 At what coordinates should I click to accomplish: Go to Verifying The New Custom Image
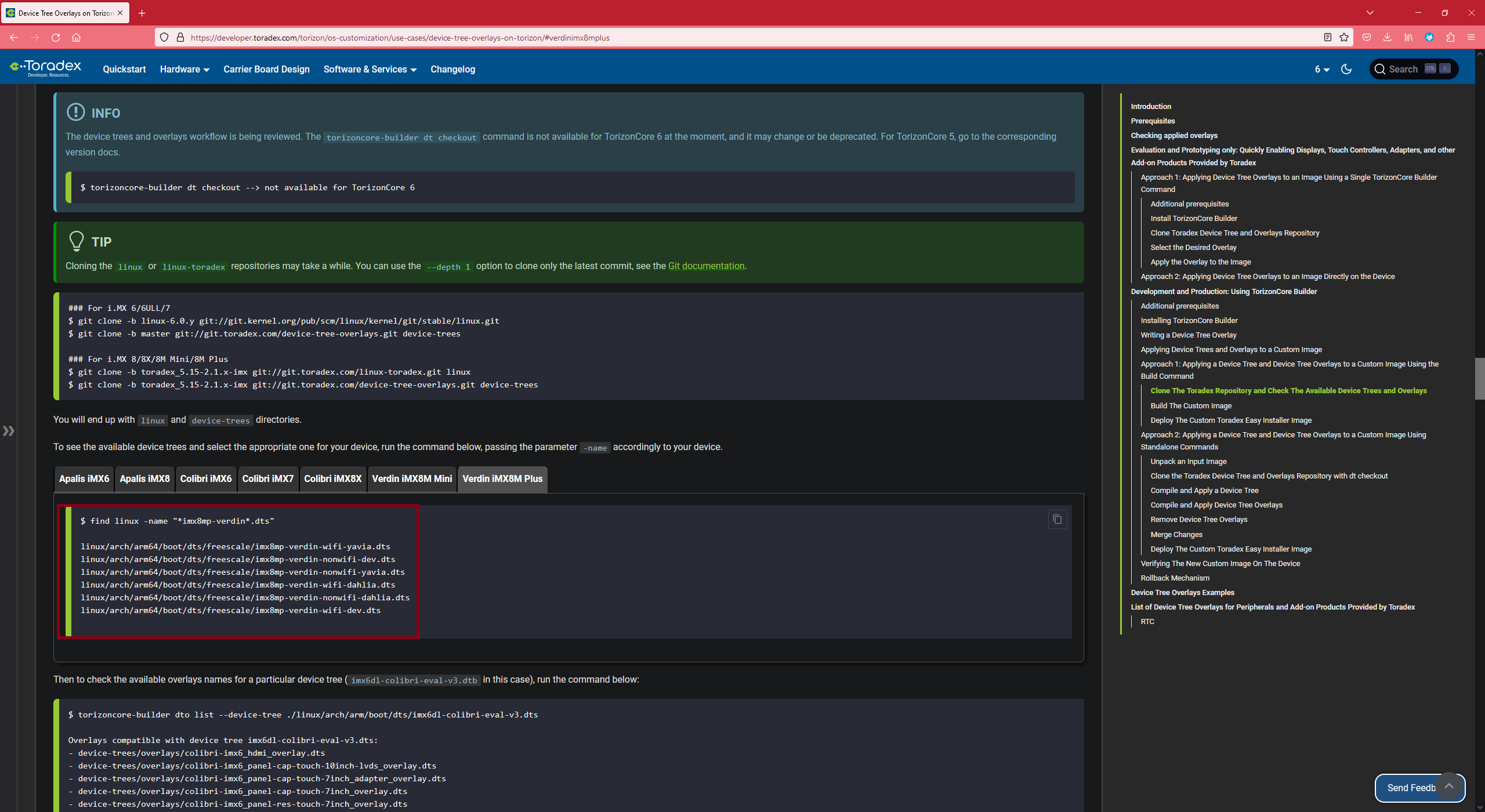[x=1220, y=563]
